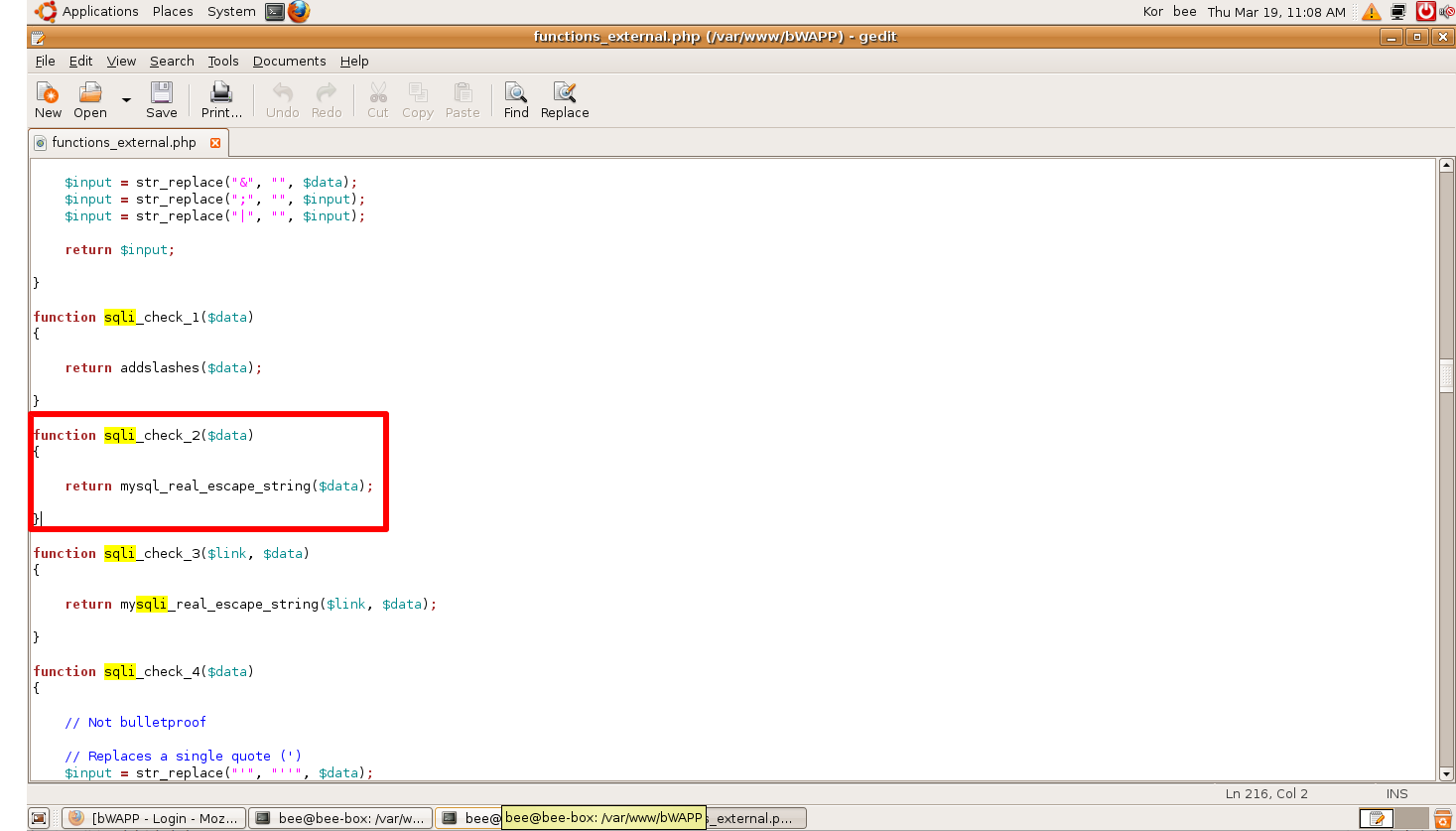Click the gedit window menu icon in title bar

(x=38, y=38)
